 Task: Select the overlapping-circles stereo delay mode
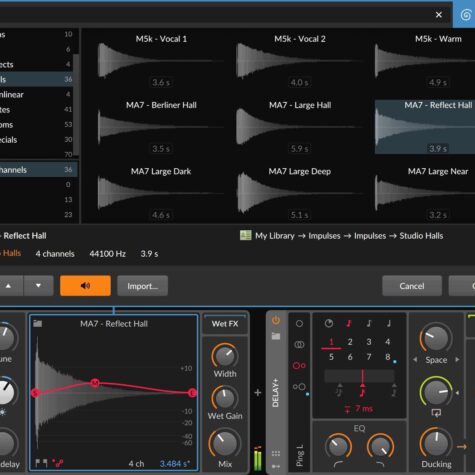[299, 344]
